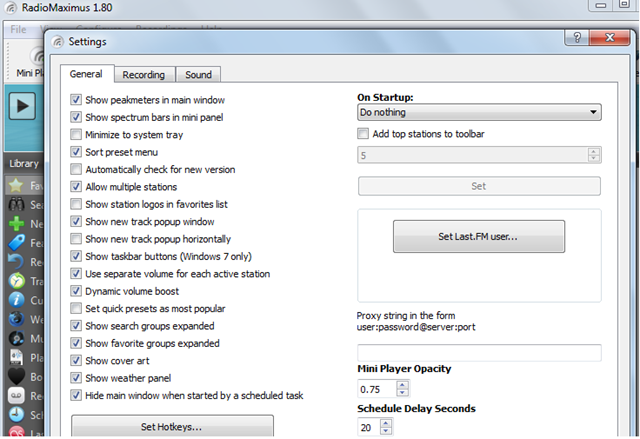Click the Last.fm icon in Library sidebar
Image resolution: width=640 pixels, height=439 pixels.
click(15, 433)
